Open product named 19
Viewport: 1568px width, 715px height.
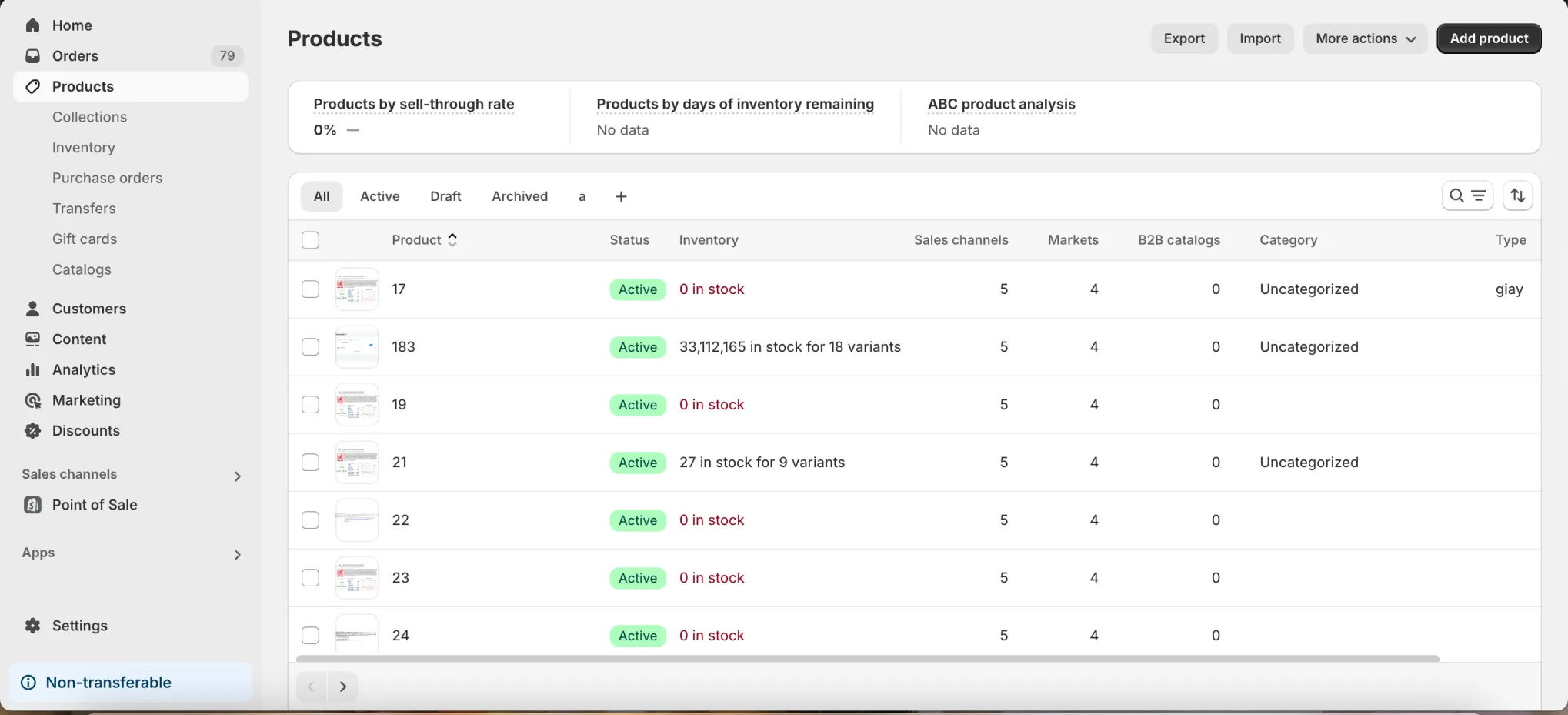399,405
